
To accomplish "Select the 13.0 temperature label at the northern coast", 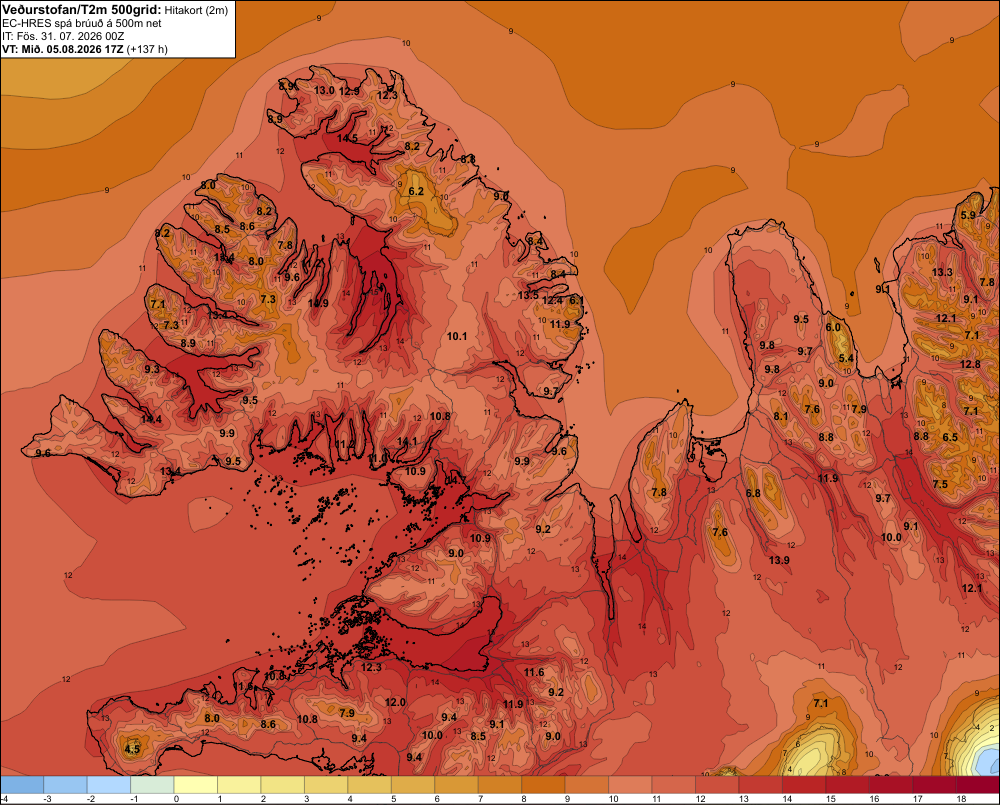I will (324, 91).
